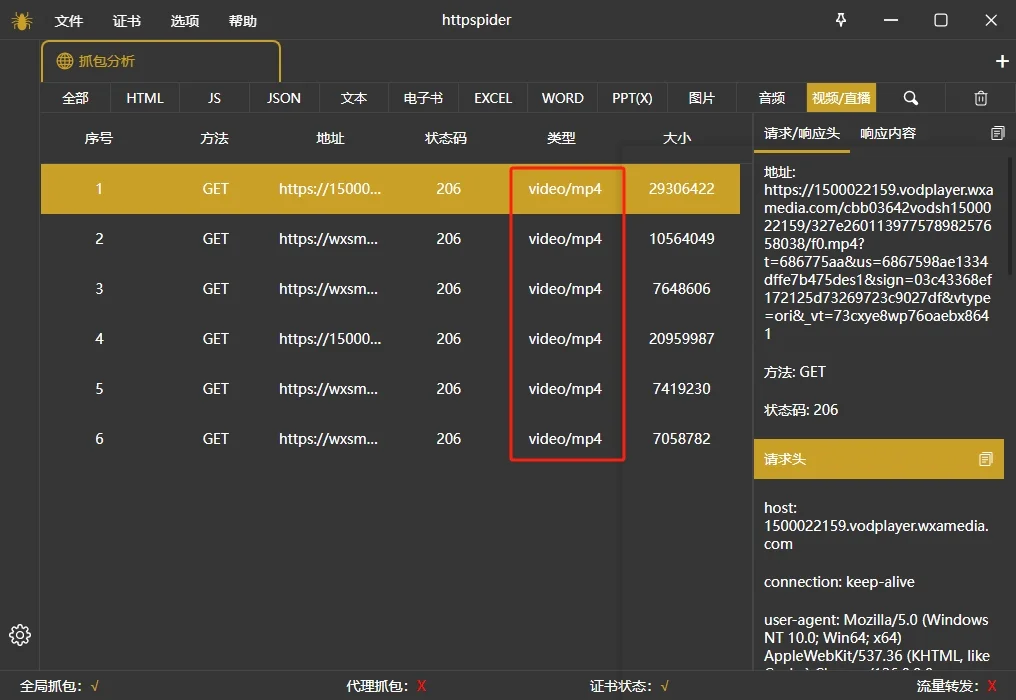The width and height of the screenshot is (1016, 700).
Task: Click the globe icon on 抓包分析 tab
Action: pos(65,61)
